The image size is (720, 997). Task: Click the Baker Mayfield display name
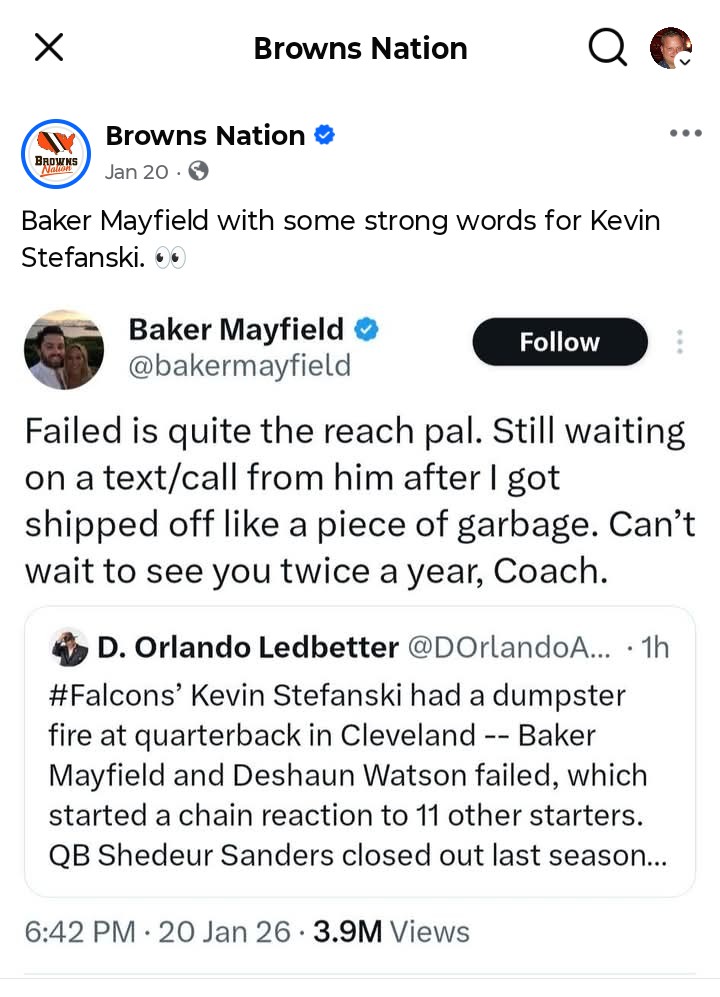(x=236, y=329)
